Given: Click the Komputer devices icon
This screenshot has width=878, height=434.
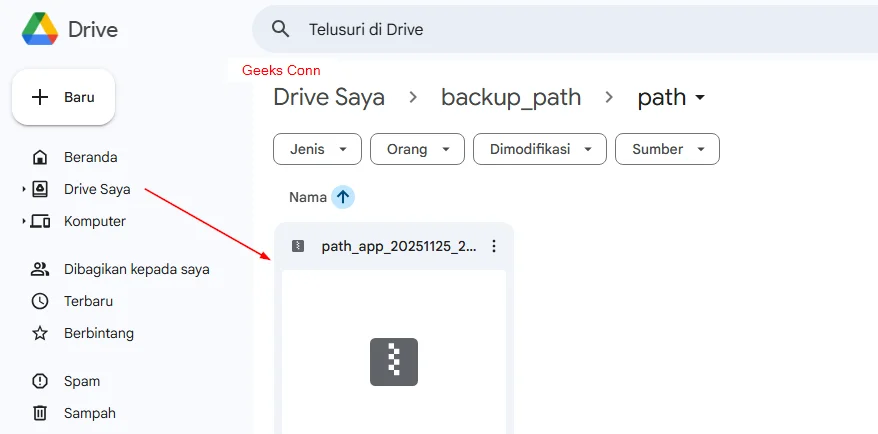Looking at the screenshot, I should tap(40, 221).
